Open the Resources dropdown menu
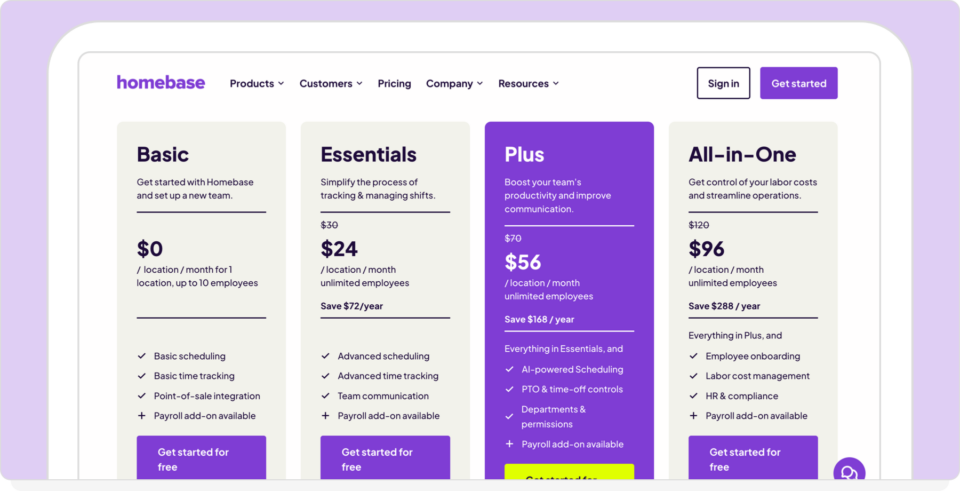This screenshot has width=960, height=491. (528, 84)
